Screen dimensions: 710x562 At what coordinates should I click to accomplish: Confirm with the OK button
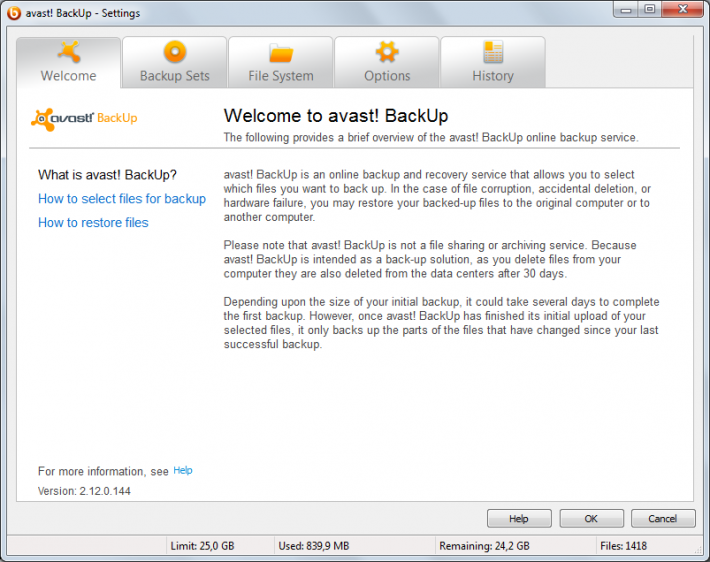pyautogui.click(x=591, y=519)
